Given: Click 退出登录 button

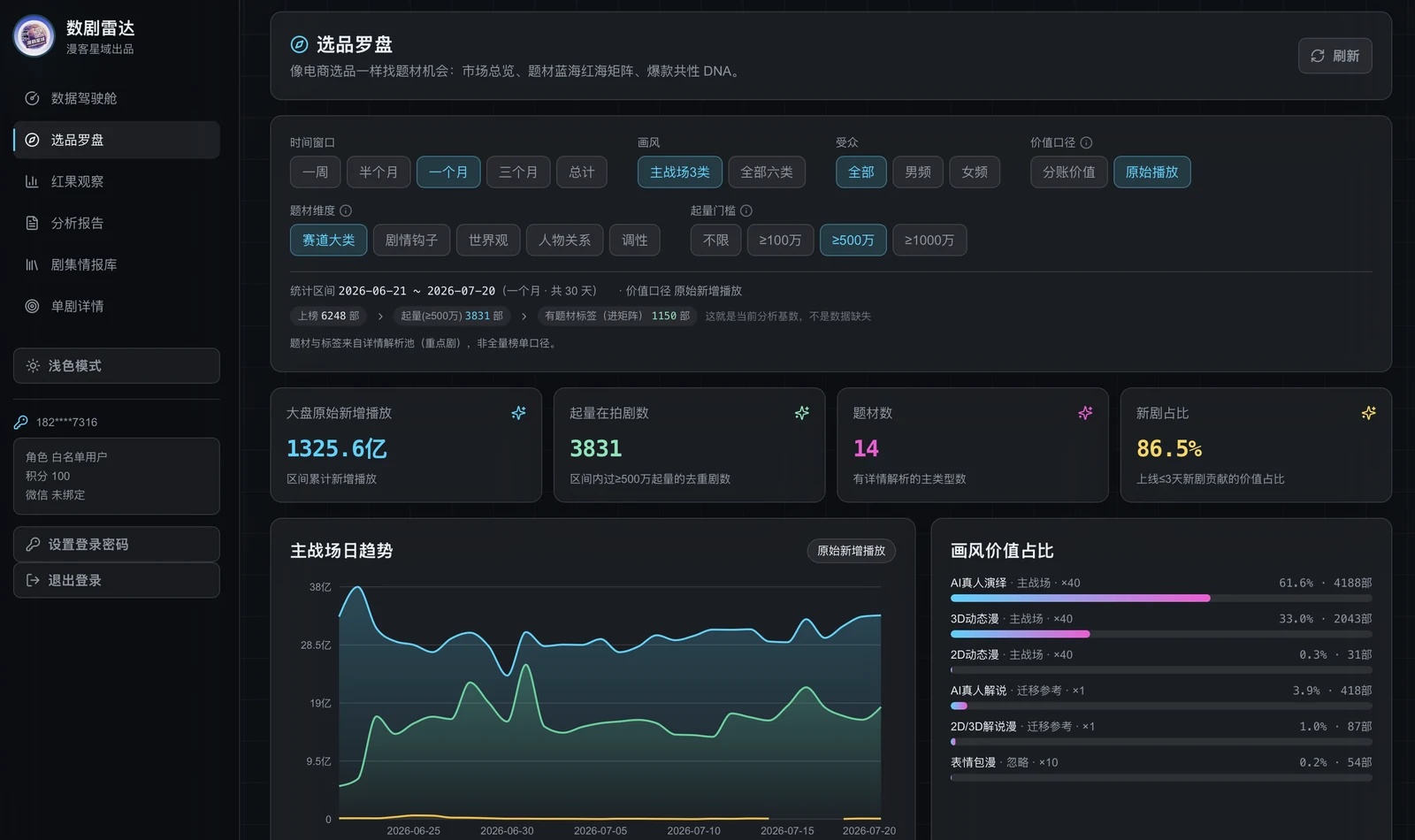Looking at the screenshot, I should click(x=117, y=580).
